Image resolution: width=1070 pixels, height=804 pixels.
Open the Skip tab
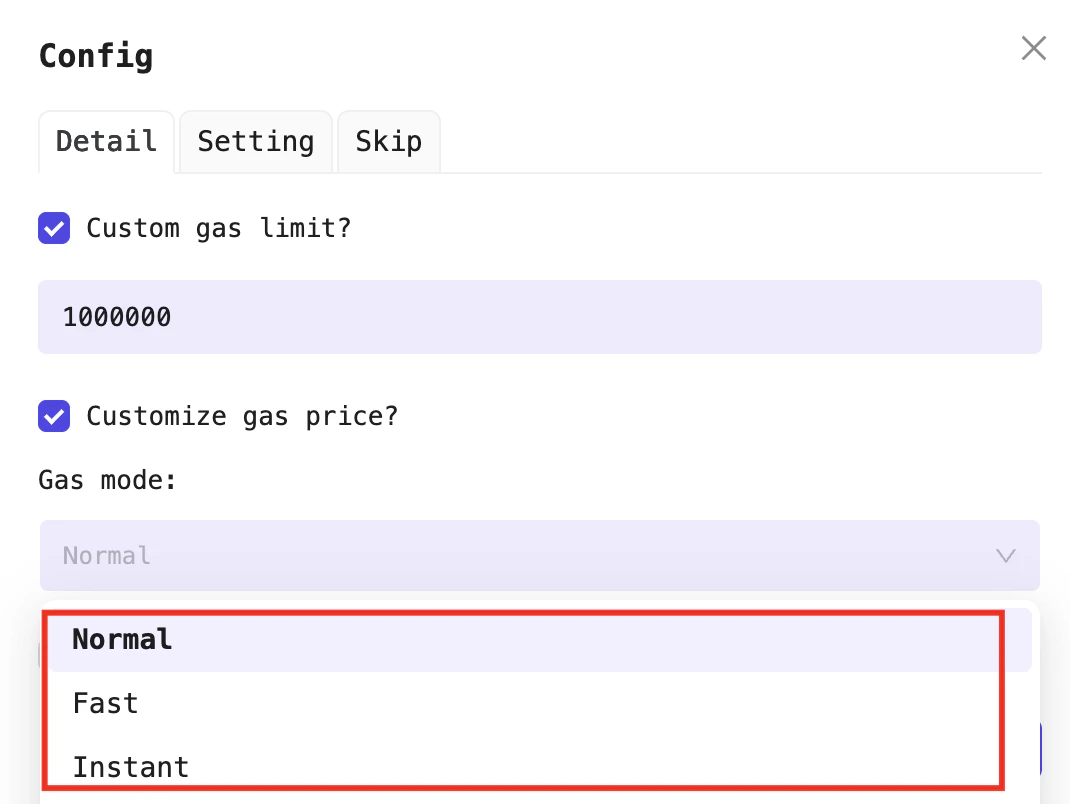pyautogui.click(x=388, y=141)
